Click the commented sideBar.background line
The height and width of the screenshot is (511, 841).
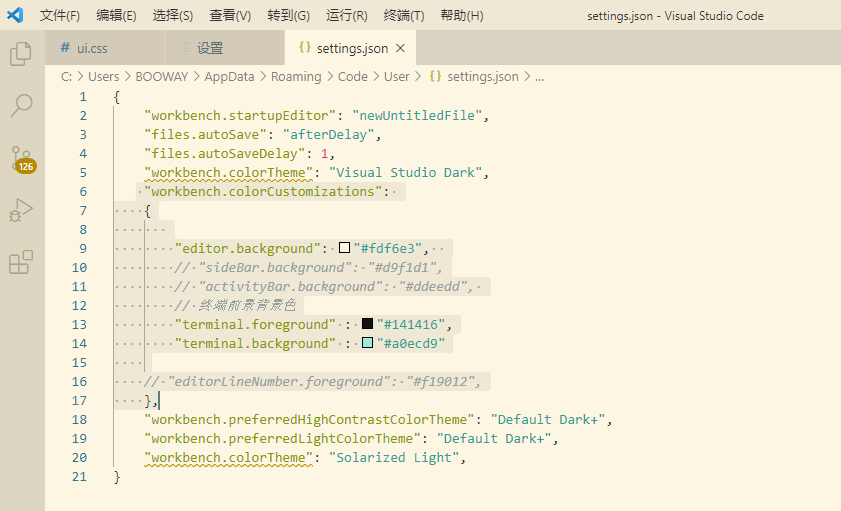click(308, 268)
